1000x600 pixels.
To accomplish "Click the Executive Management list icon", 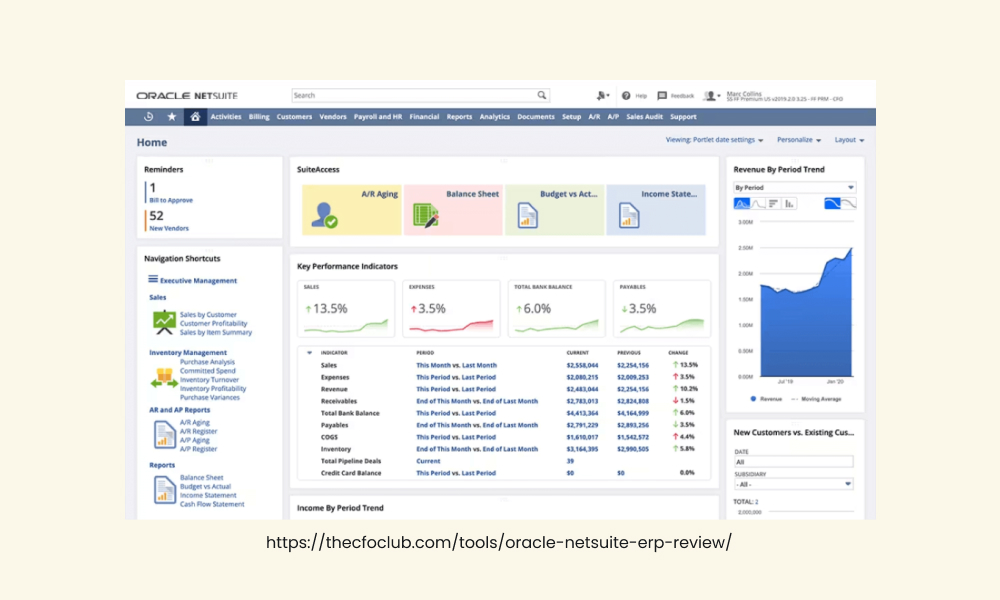I will (153, 279).
